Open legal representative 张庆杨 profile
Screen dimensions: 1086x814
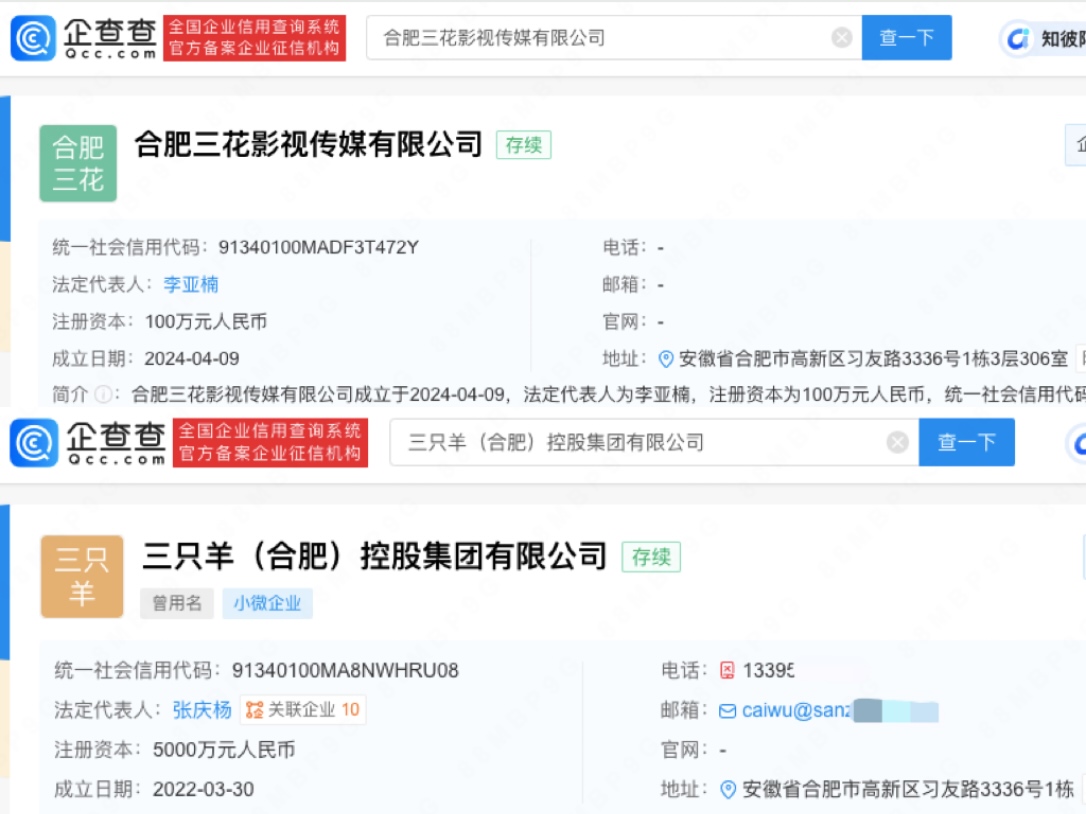point(202,710)
